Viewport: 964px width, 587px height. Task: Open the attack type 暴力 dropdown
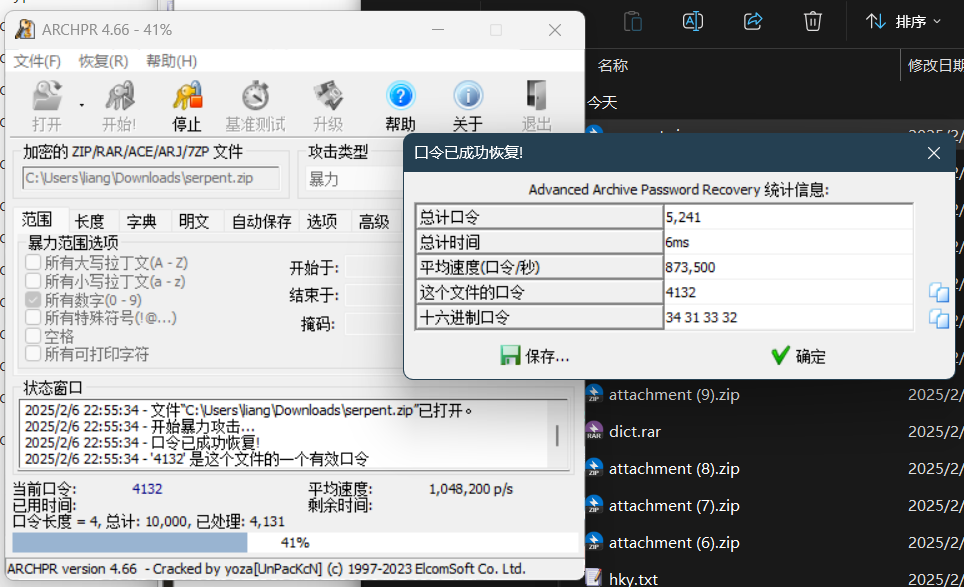click(354, 179)
